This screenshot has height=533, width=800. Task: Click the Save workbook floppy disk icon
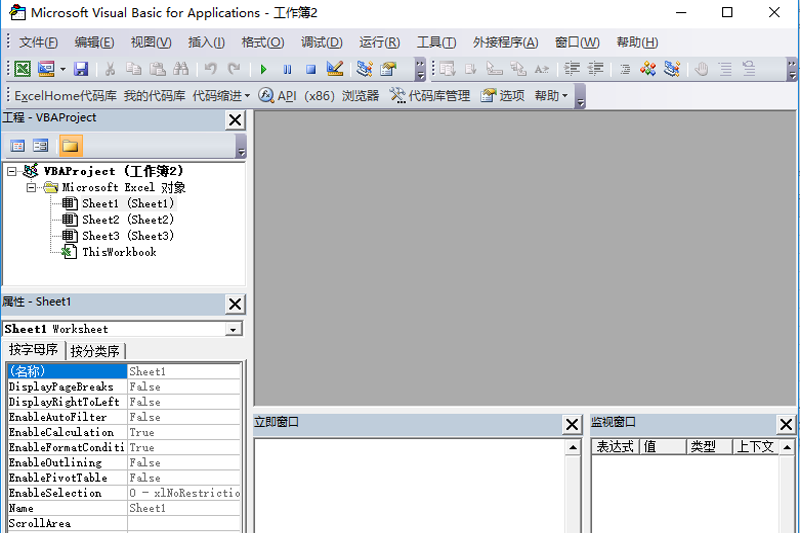pyautogui.click(x=81, y=69)
